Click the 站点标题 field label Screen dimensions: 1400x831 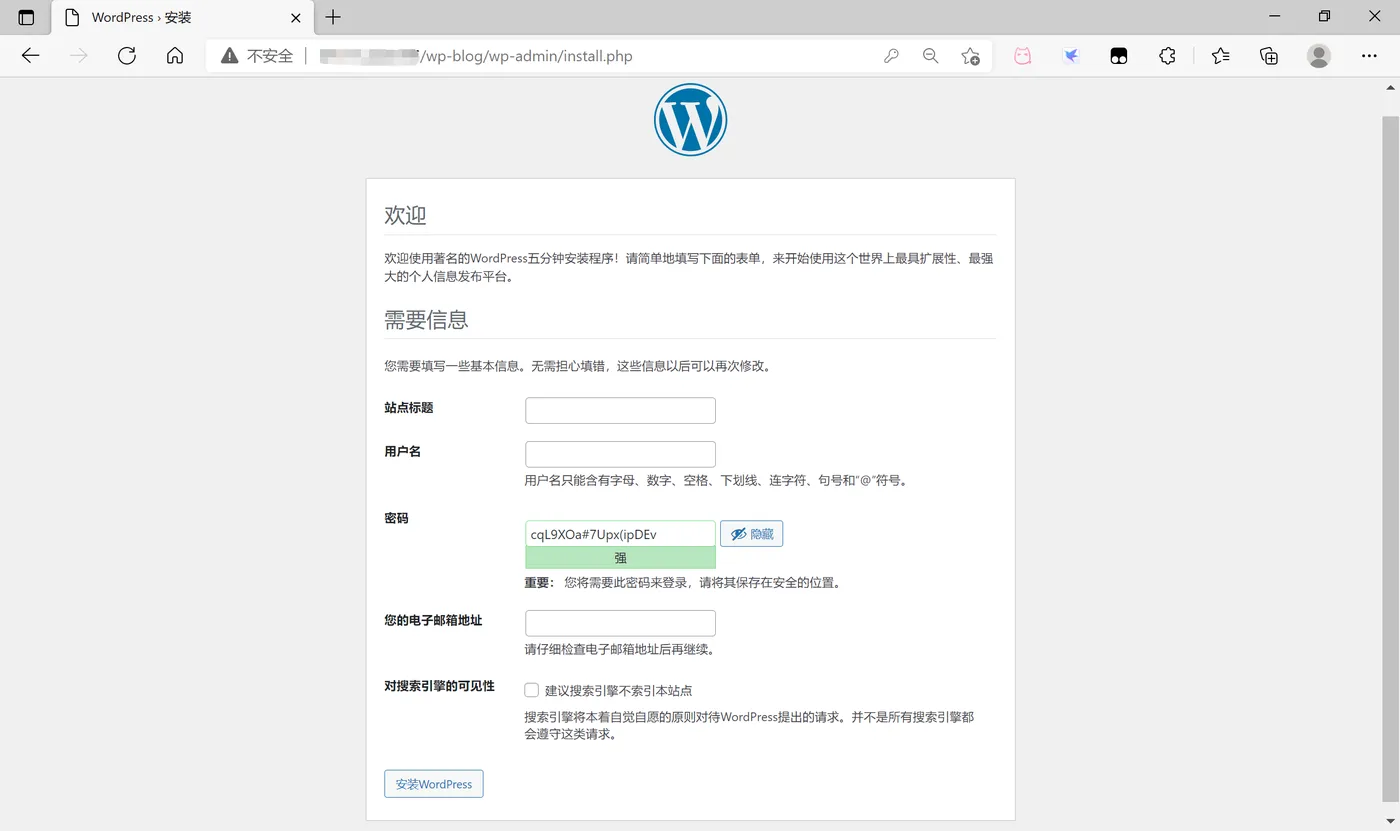click(x=409, y=408)
